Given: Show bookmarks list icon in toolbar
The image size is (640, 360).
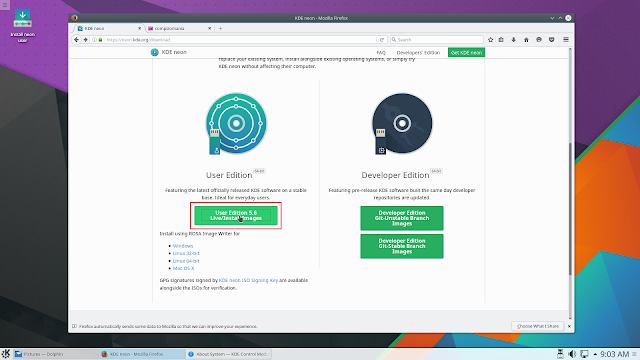Looking at the screenshot, I should pyautogui.click(x=501, y=40).
